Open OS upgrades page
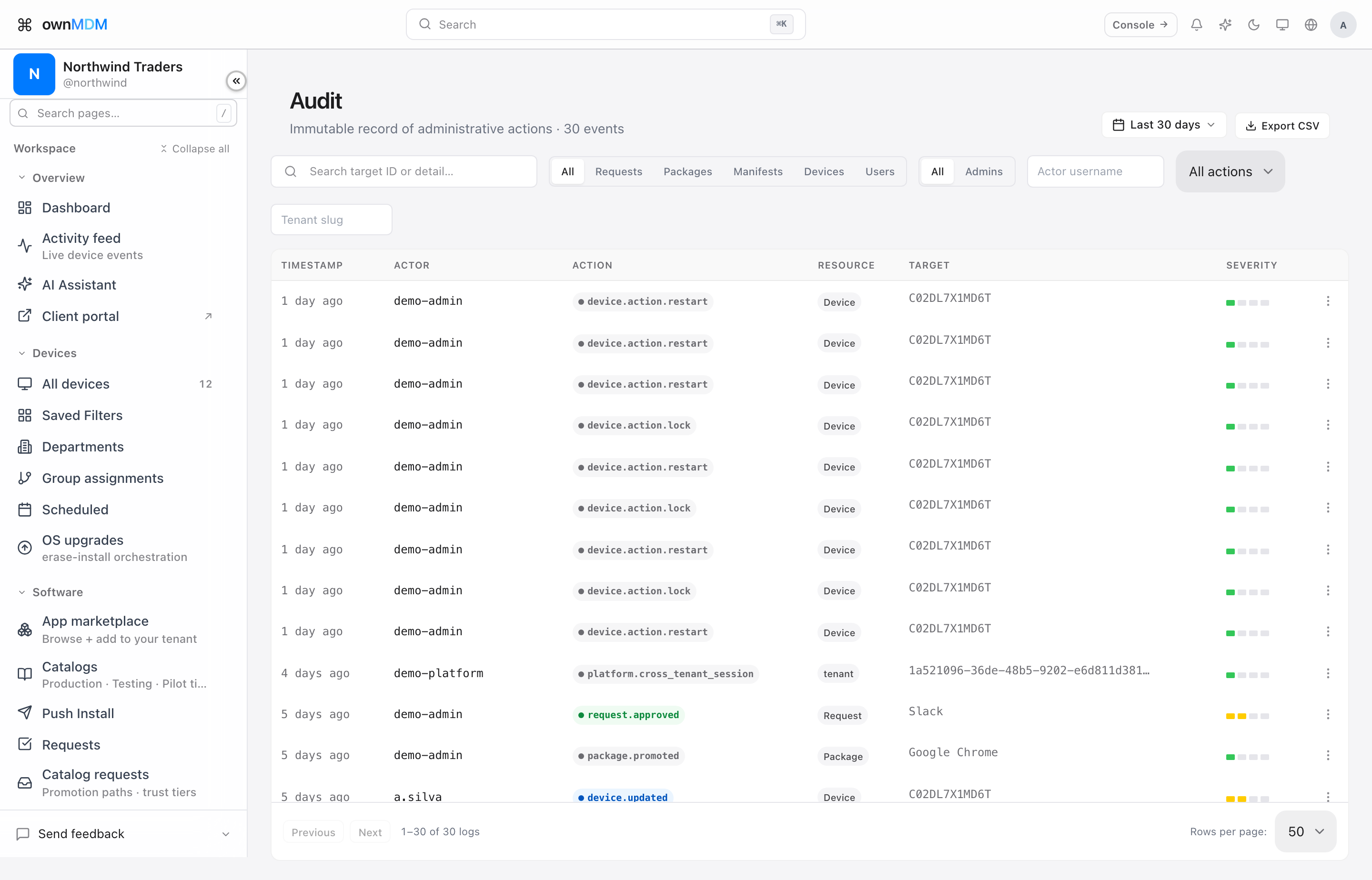1372x880 pixels. pos(115,548)
